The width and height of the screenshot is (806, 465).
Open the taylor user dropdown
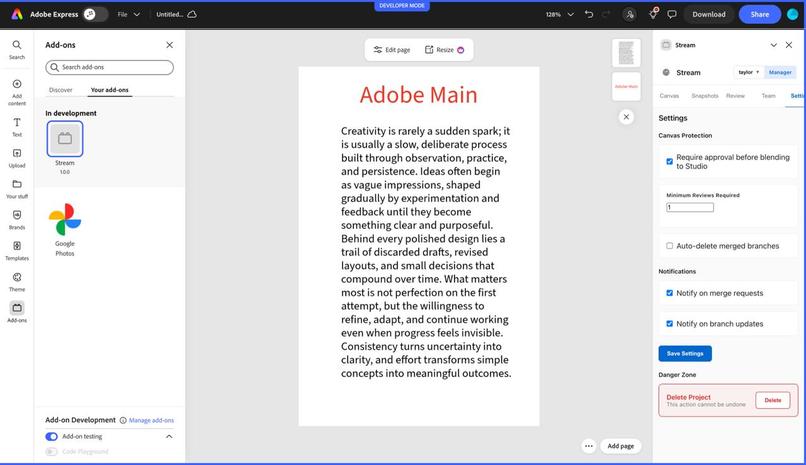click(748, 72)
